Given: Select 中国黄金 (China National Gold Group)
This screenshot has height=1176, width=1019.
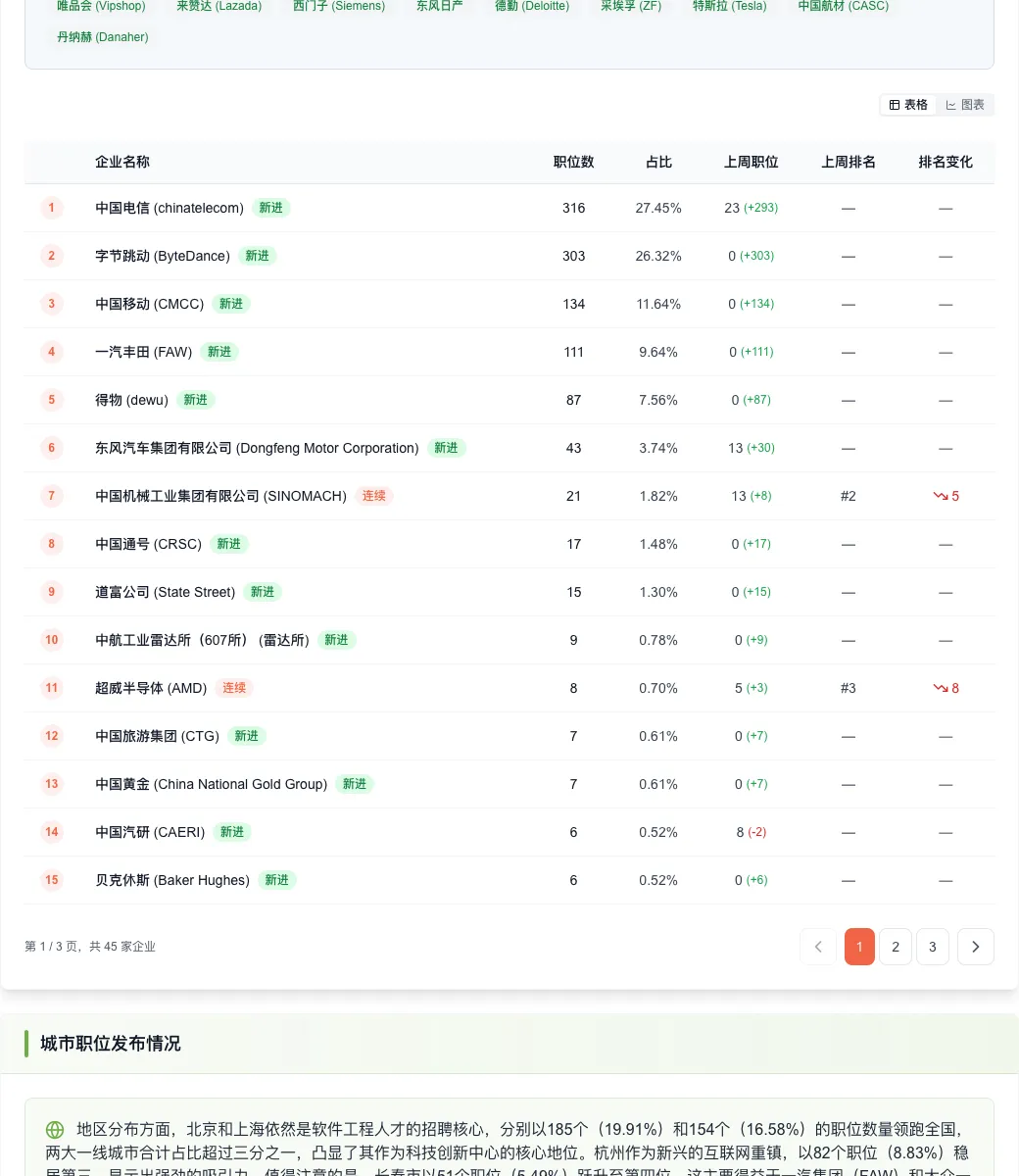Looking at the screenshot, I should coord(212,784).
